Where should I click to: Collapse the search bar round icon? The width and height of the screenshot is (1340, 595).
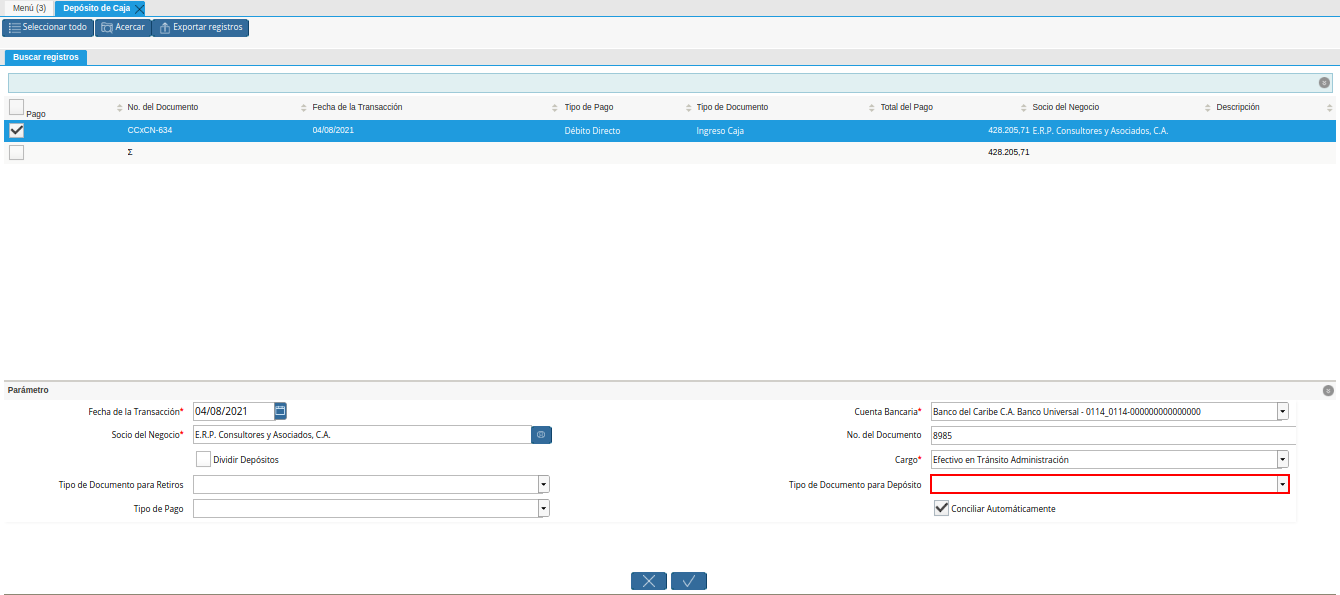[x=1324, y=83]
